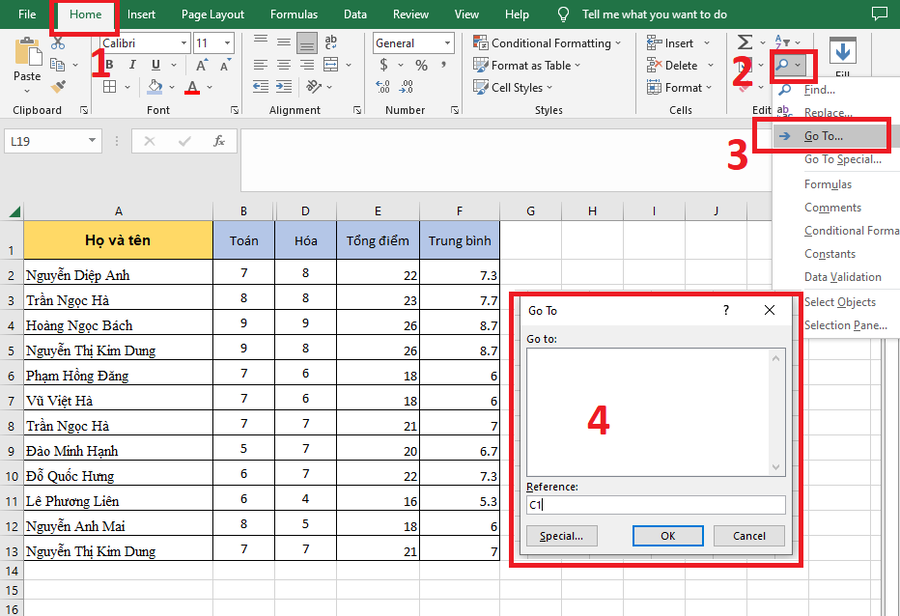Open the Insert cells dropdown

pos(707,43)
